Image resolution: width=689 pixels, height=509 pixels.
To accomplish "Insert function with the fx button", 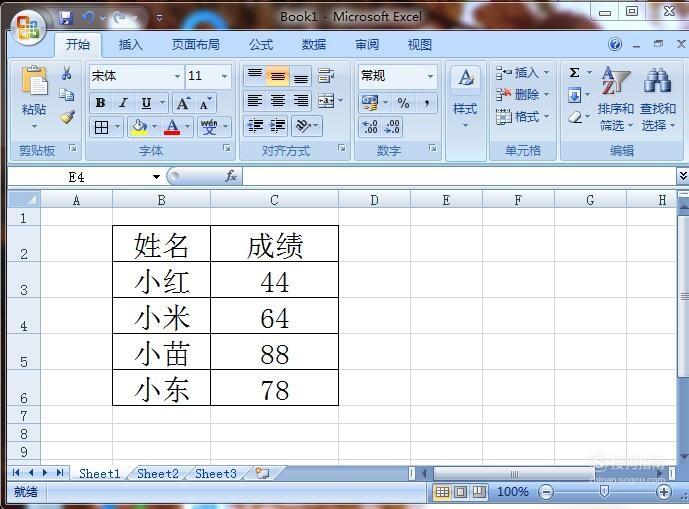I will (x=231, y=176).
